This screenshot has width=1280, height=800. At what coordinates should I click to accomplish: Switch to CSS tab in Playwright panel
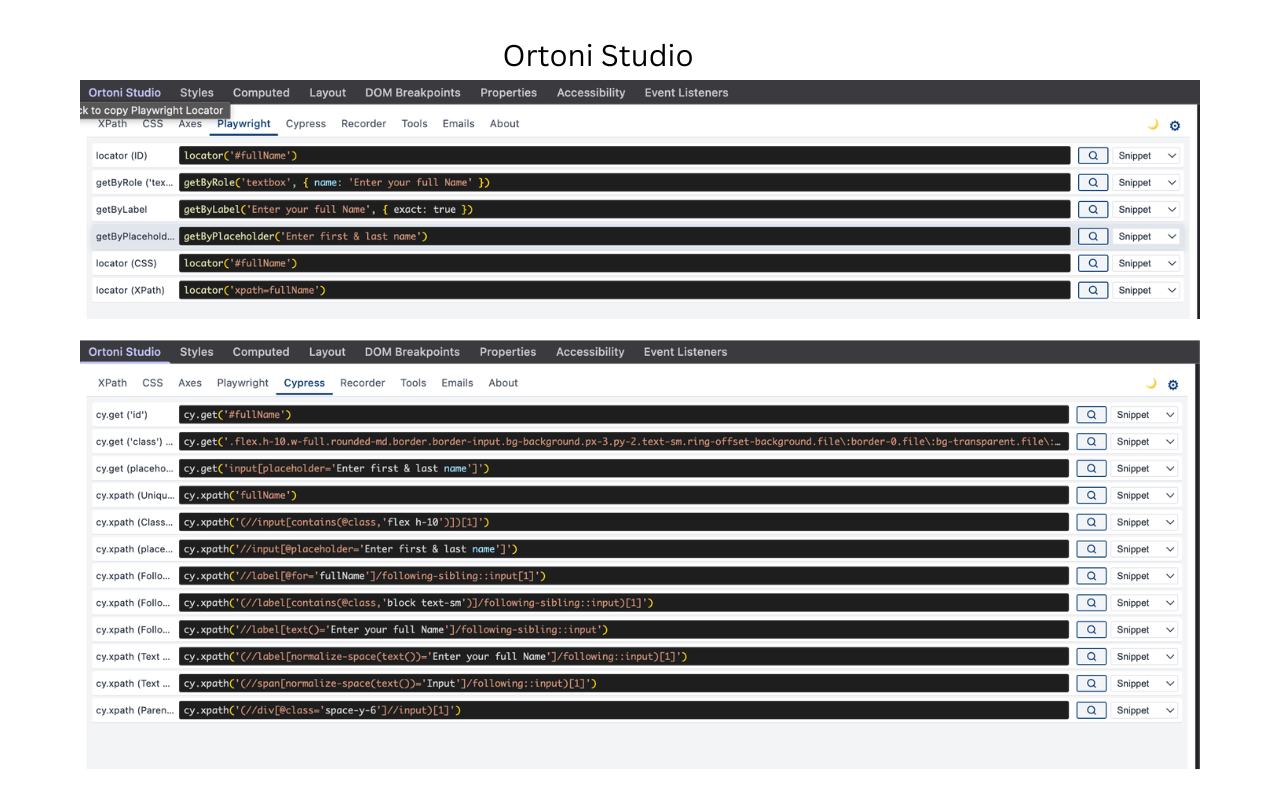click(x=153, y=124)
